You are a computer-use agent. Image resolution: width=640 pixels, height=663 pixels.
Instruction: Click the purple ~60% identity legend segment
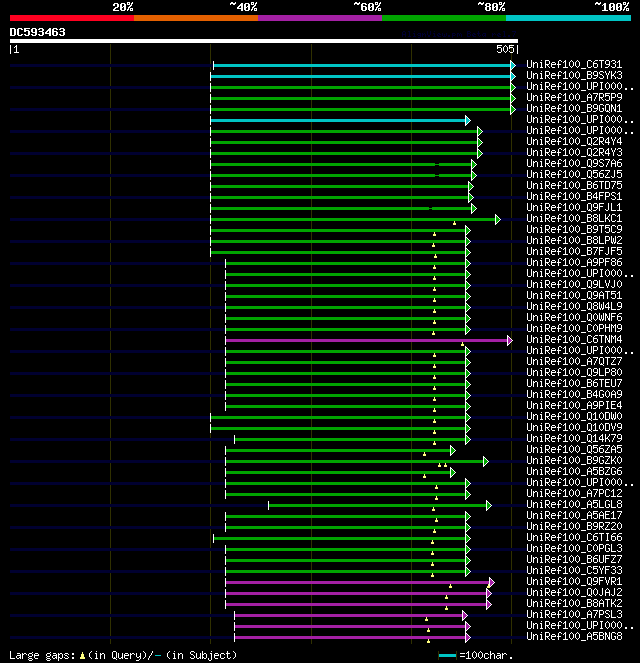tap(320, 18)
